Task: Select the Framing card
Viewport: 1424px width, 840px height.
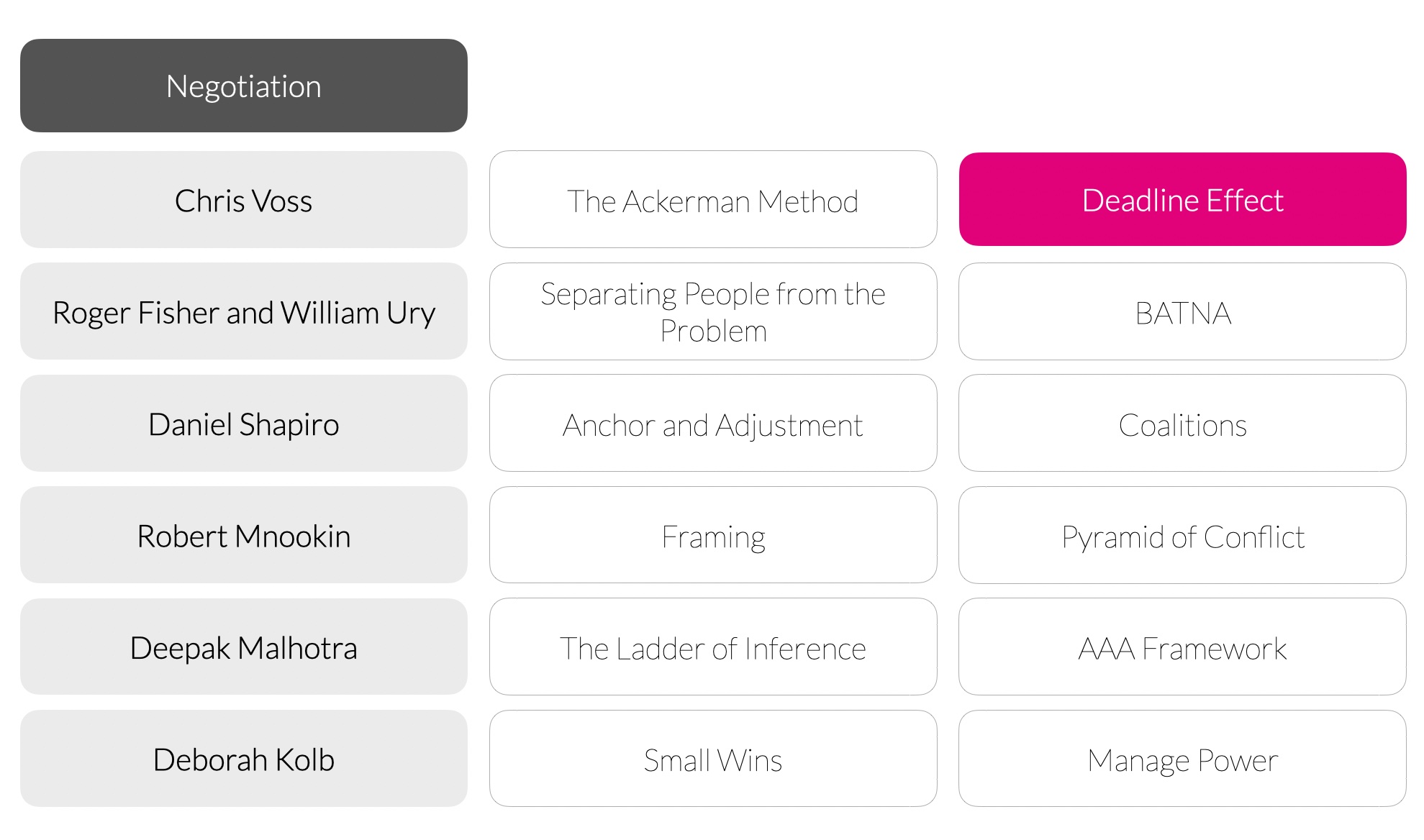Action: click(712, 535)
